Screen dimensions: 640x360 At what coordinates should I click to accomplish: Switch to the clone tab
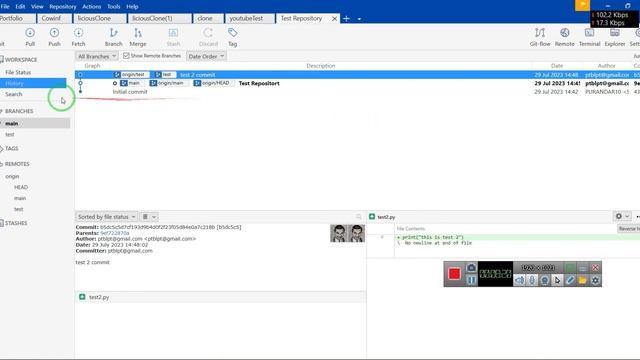[x=208, y=19]
